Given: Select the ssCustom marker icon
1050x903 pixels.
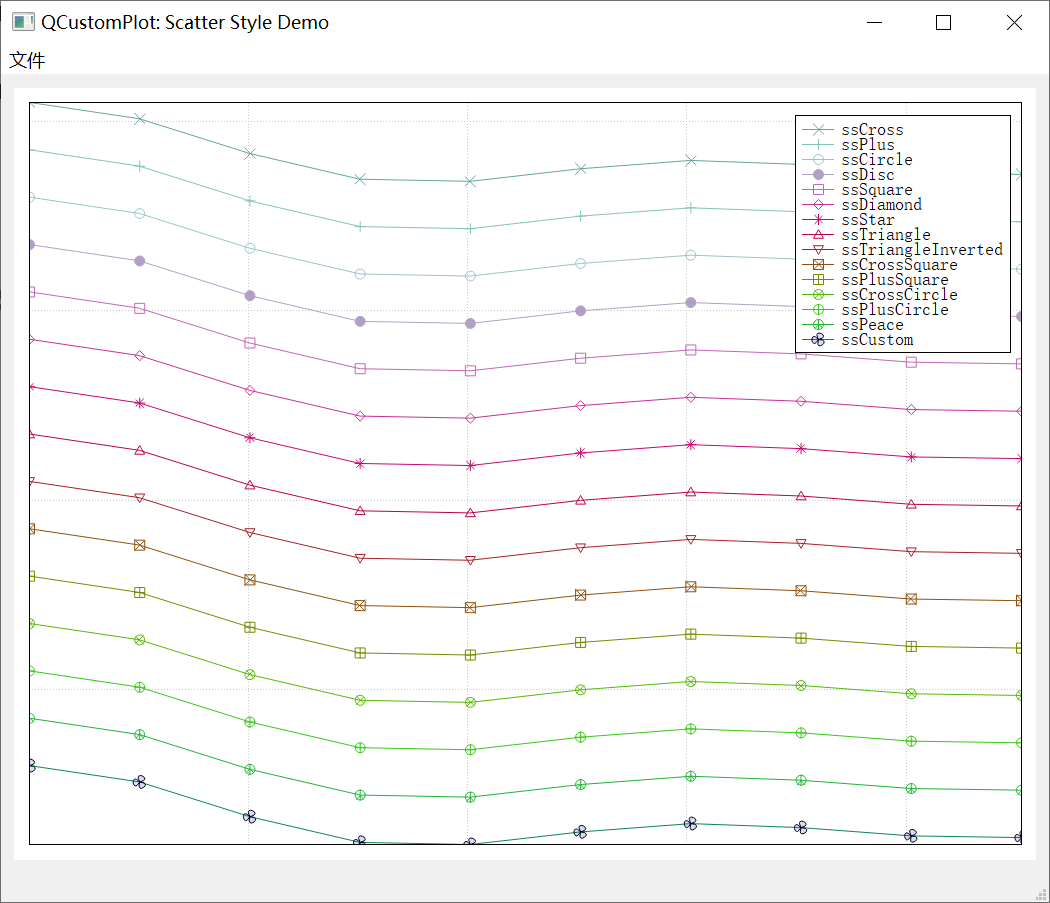Looking at the screenshot, I should point(818,339).
